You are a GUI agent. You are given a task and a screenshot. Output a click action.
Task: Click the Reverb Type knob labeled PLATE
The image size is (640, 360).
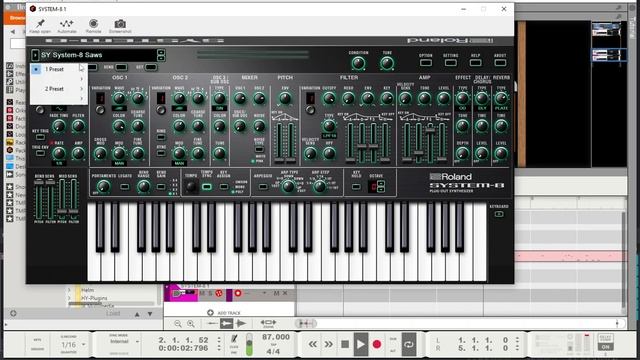pyautogui.click(x=501, y=98)
